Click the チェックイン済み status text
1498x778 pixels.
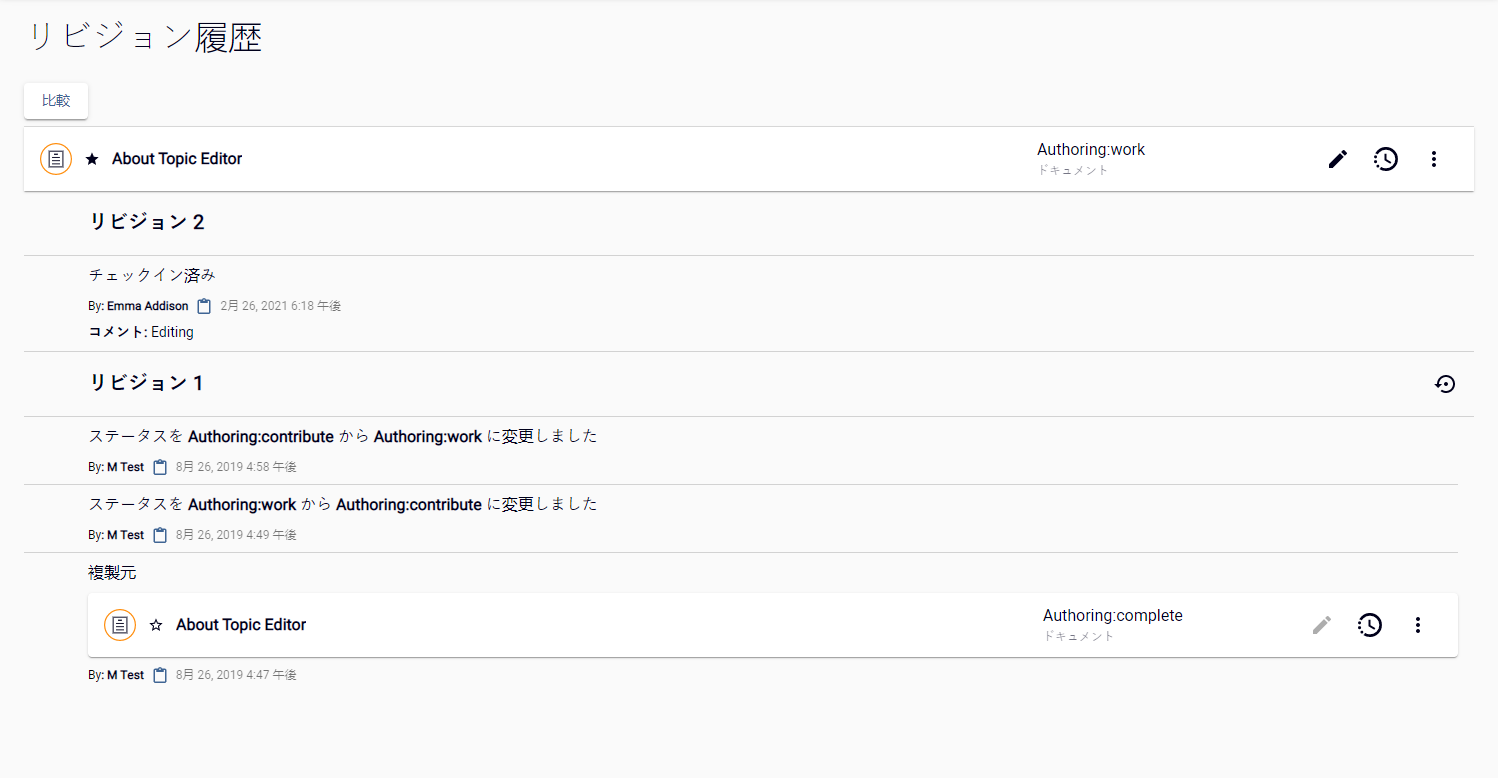click(152, 275)
